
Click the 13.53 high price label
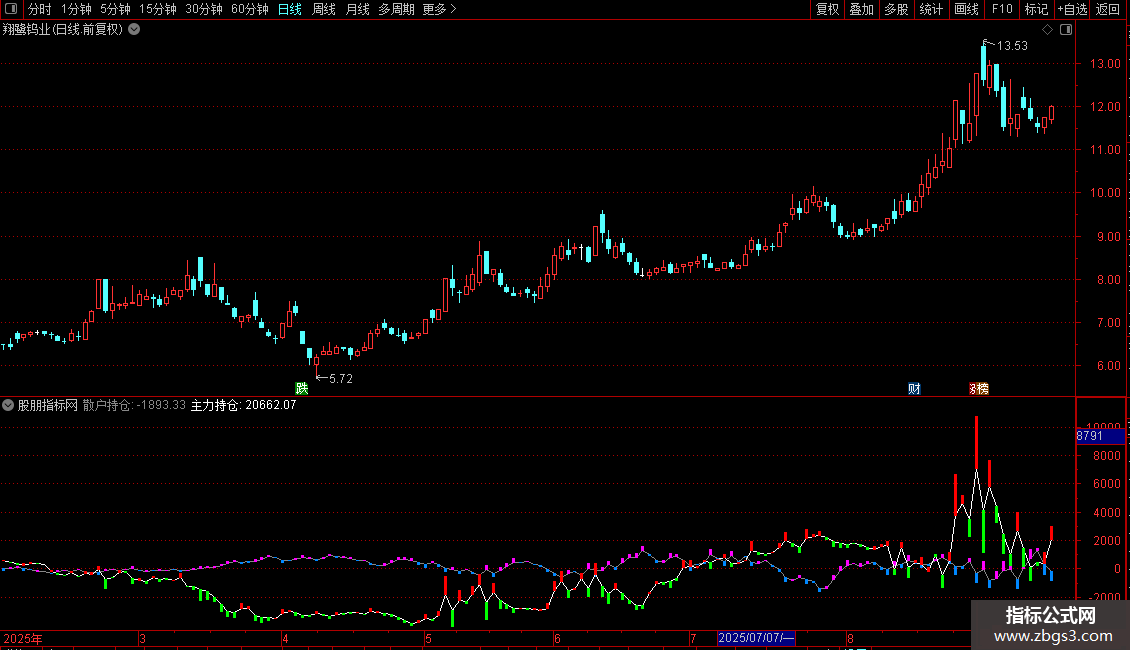point(1012,45)
